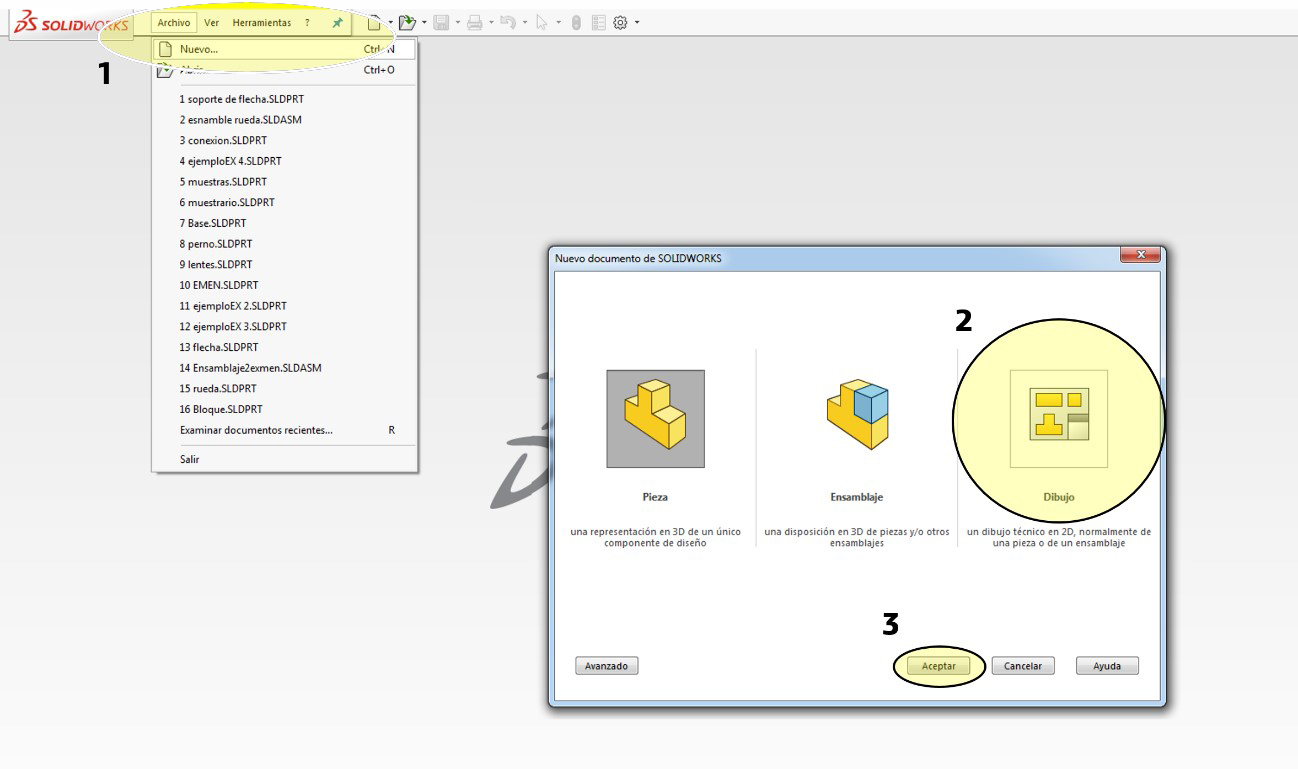Open the Herramientas menu
The width and height of the screenshot is (1298, 769).
point(262,22)
